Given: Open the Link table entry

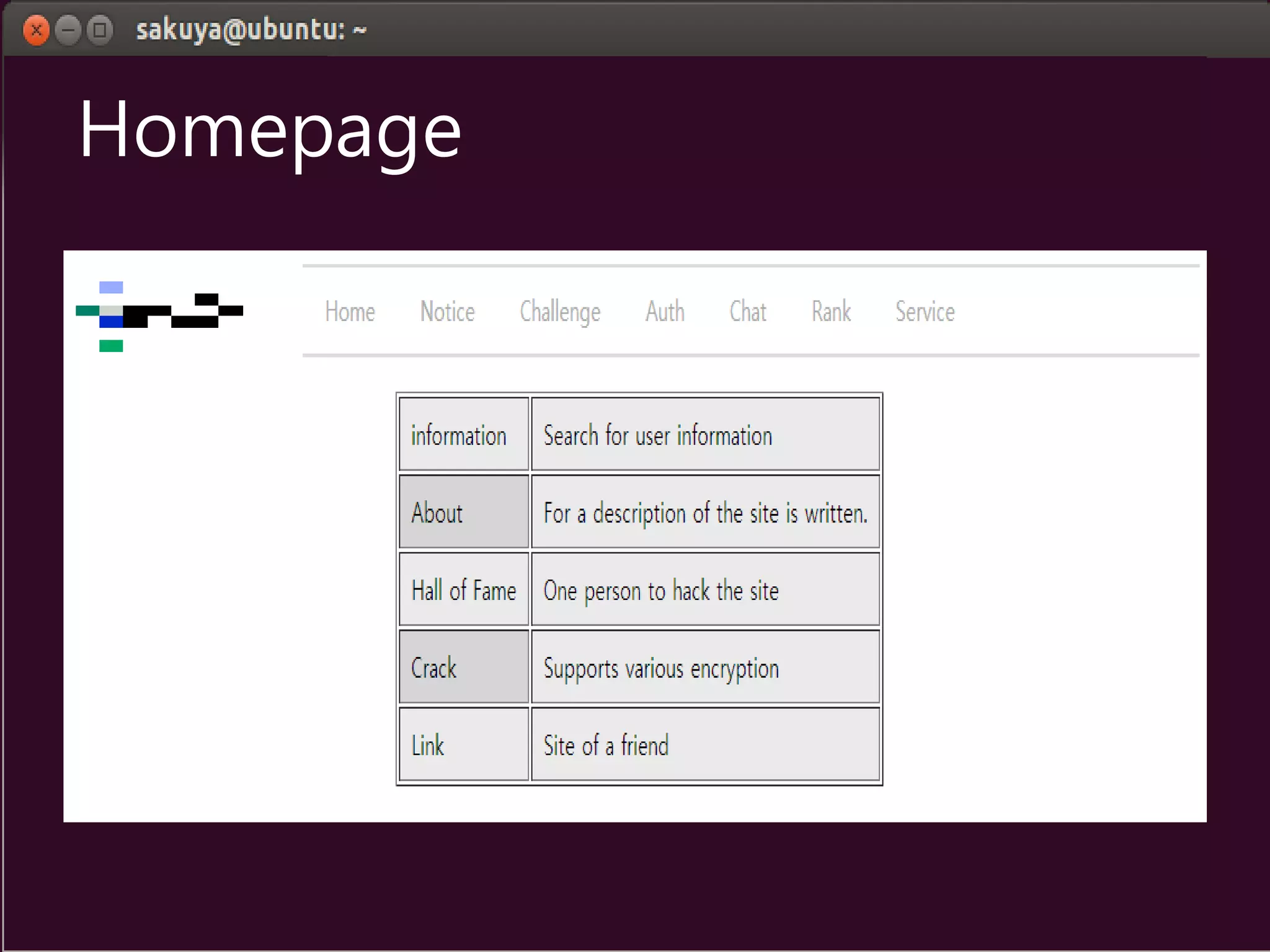Looking at the screenshot, I should pos(464,744).
